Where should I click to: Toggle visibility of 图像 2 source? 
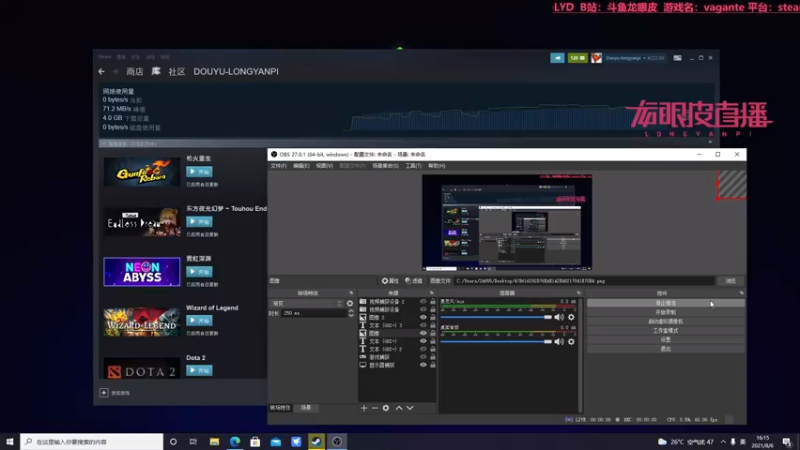point(423,317)
